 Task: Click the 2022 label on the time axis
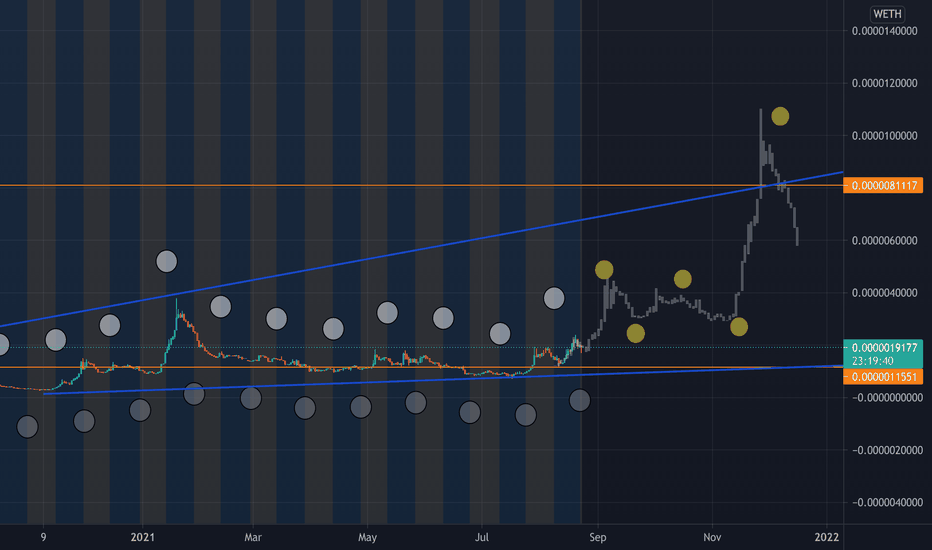click(x=826, y=537)
